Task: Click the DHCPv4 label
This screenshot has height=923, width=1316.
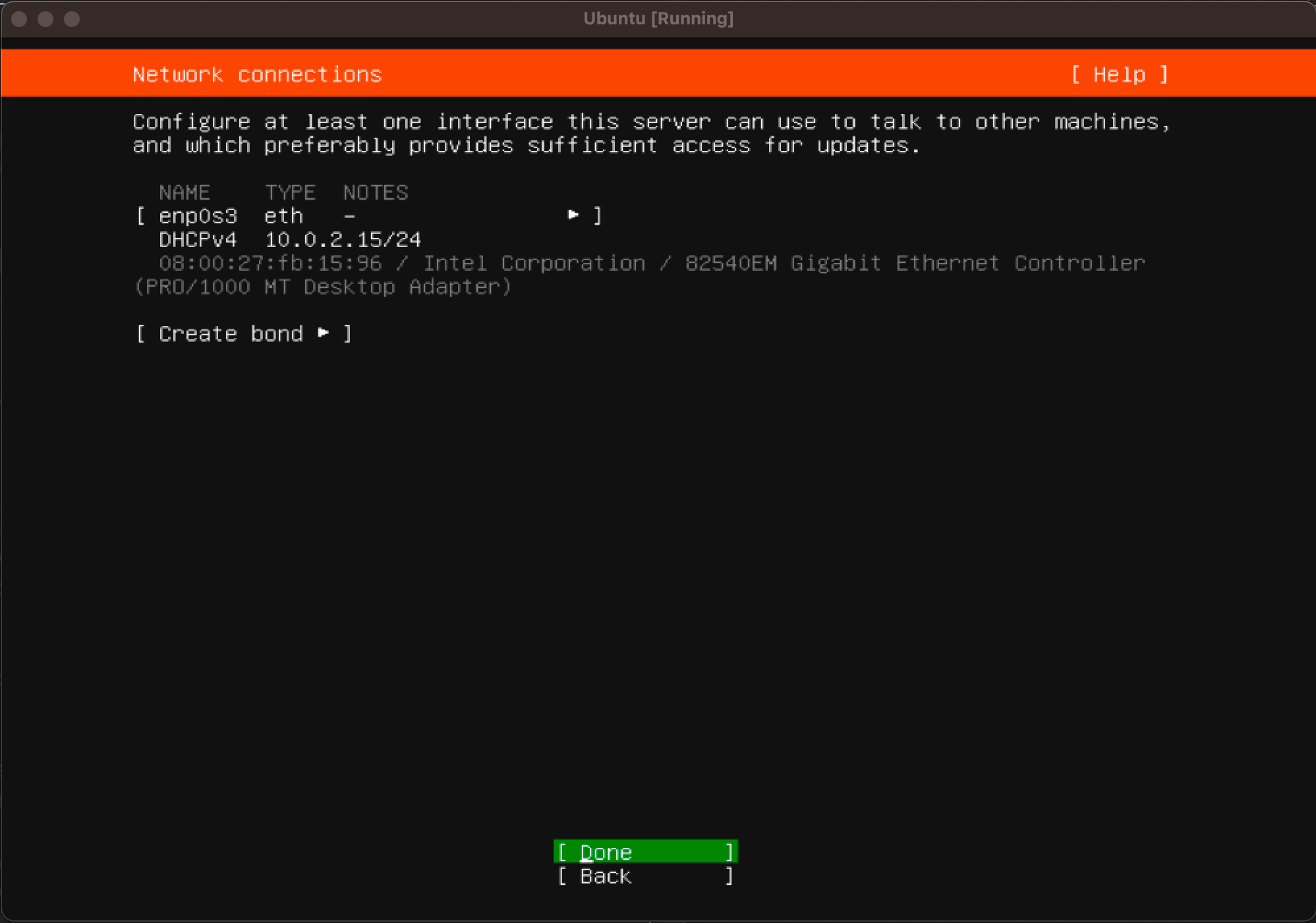Action: click(x=198, y=240)
